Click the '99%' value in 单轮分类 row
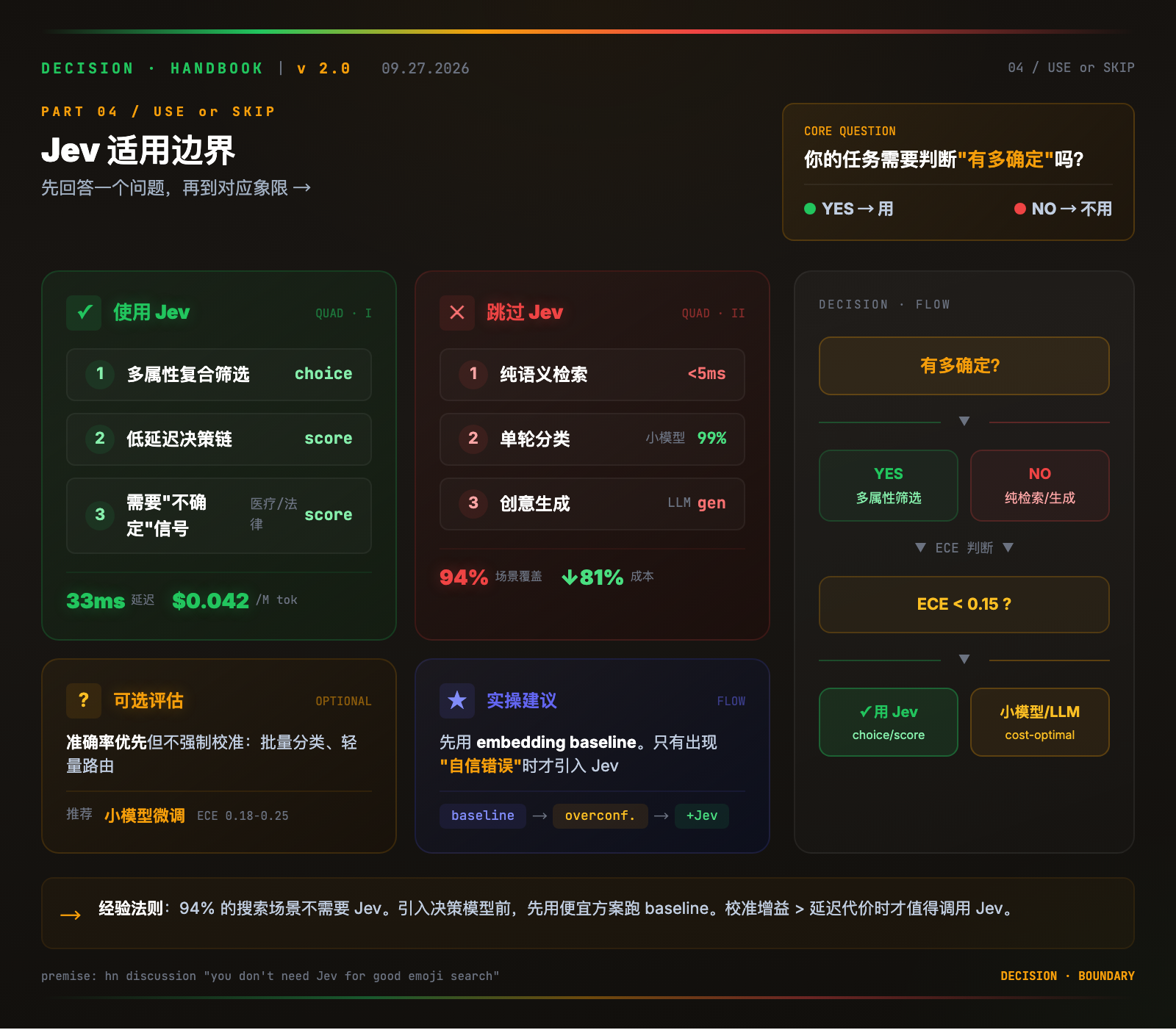 coord(711,439)
